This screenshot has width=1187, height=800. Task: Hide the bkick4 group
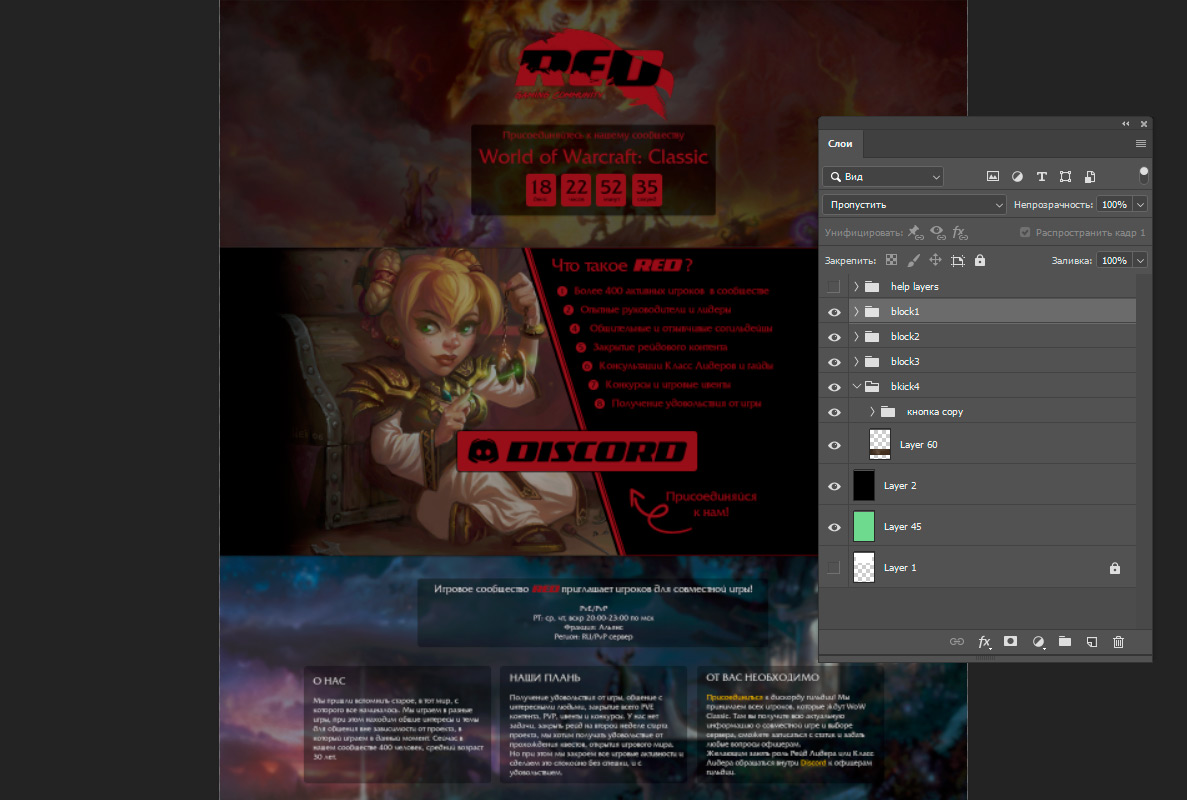834,387
